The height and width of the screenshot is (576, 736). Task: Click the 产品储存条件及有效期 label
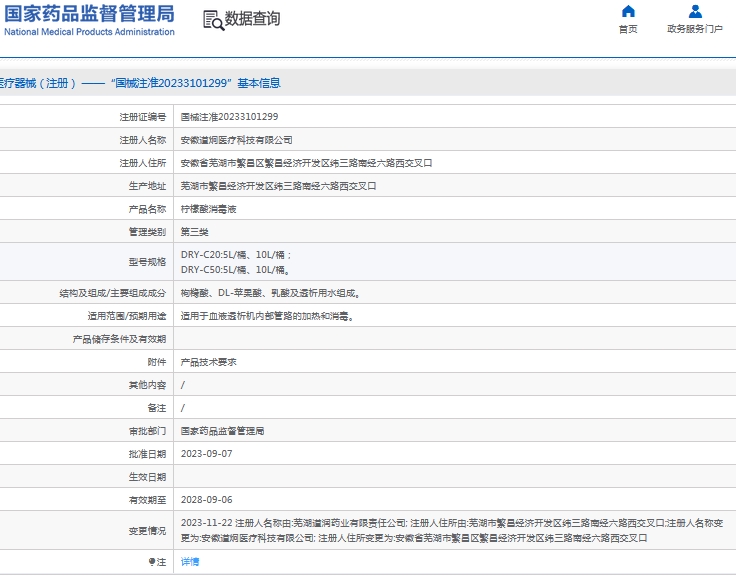pyautogui.click(x=119, y=339)
